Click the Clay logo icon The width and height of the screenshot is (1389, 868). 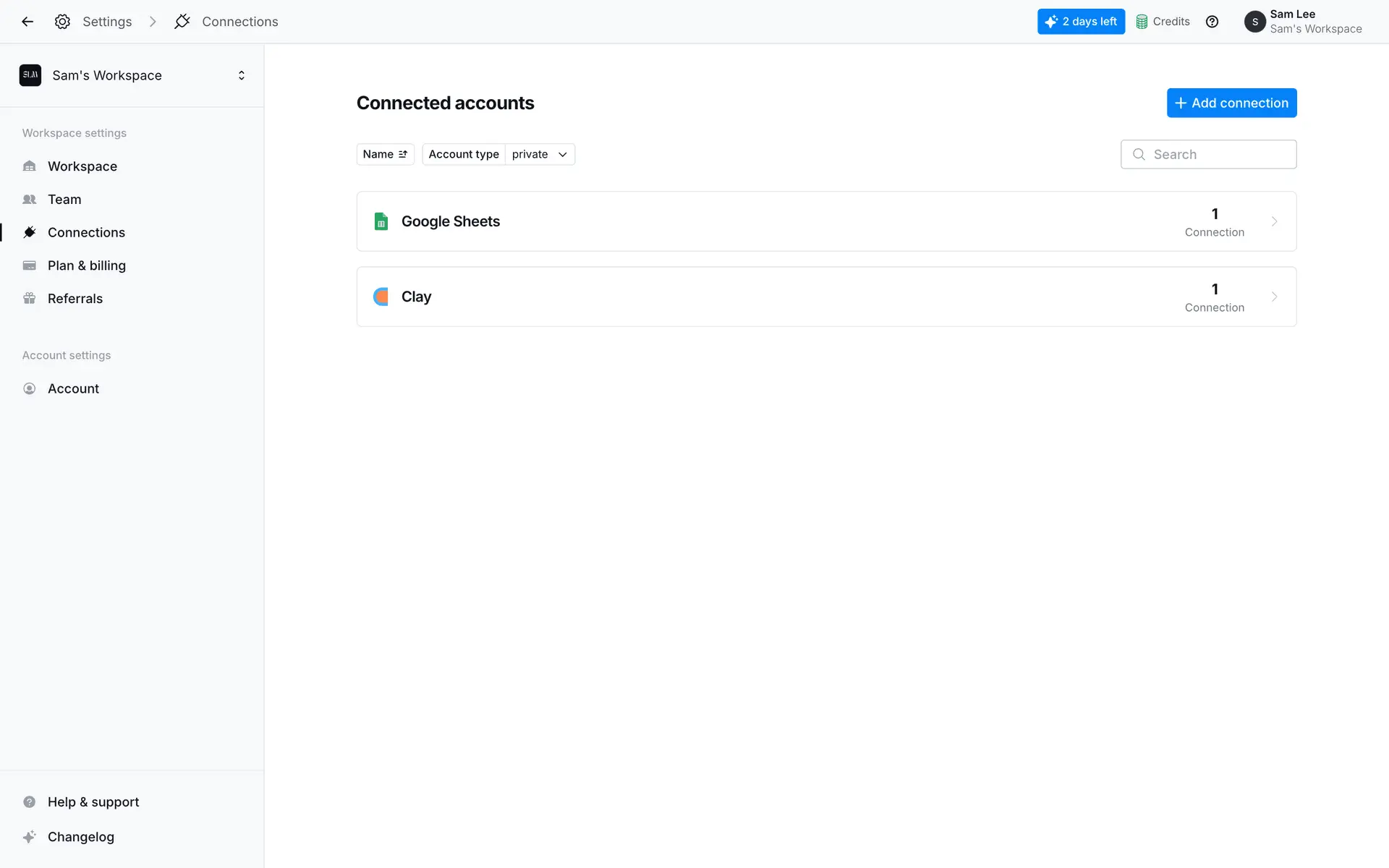click(381, 297)
